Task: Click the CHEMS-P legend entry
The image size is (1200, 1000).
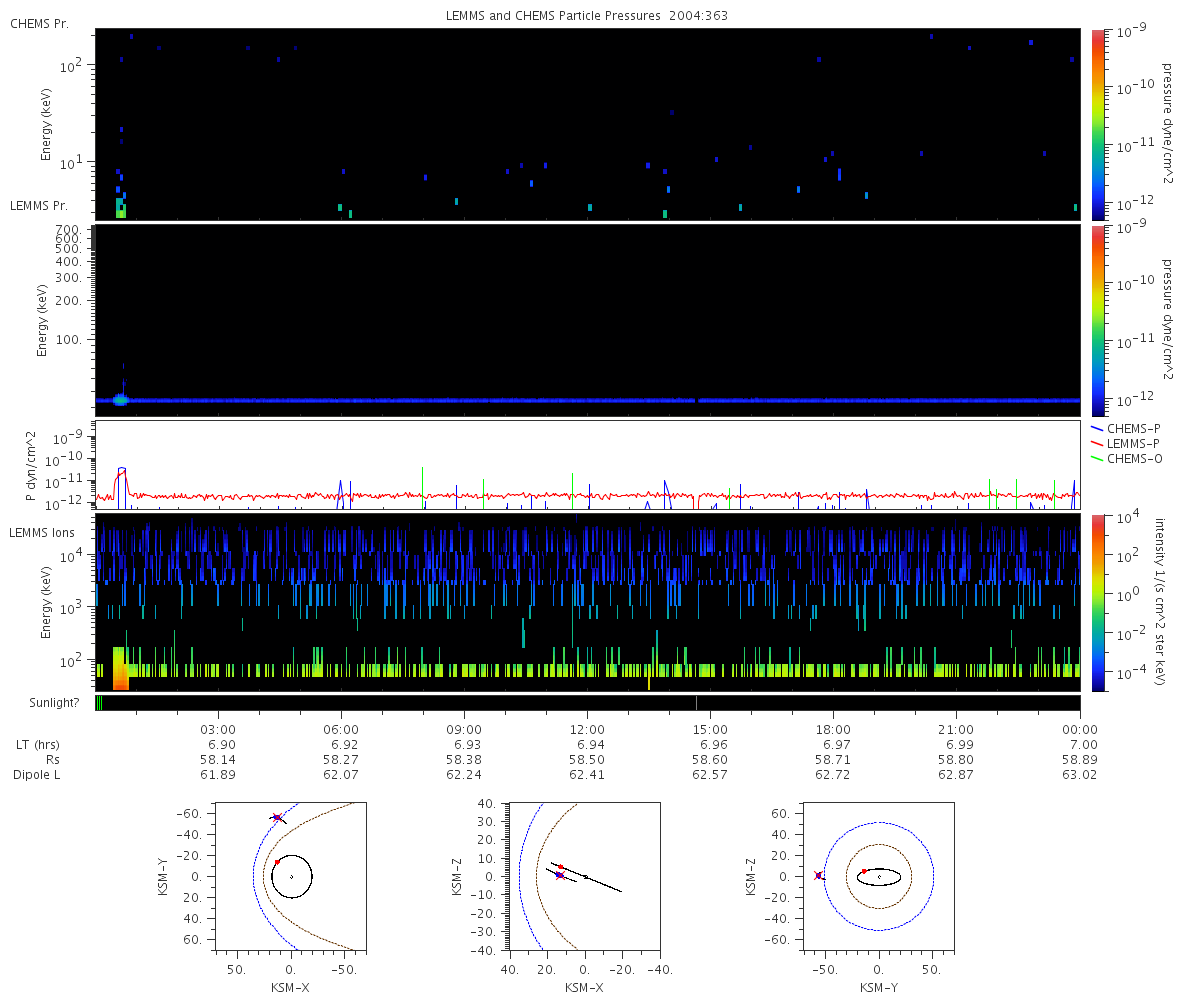Action: [1133, 428]
